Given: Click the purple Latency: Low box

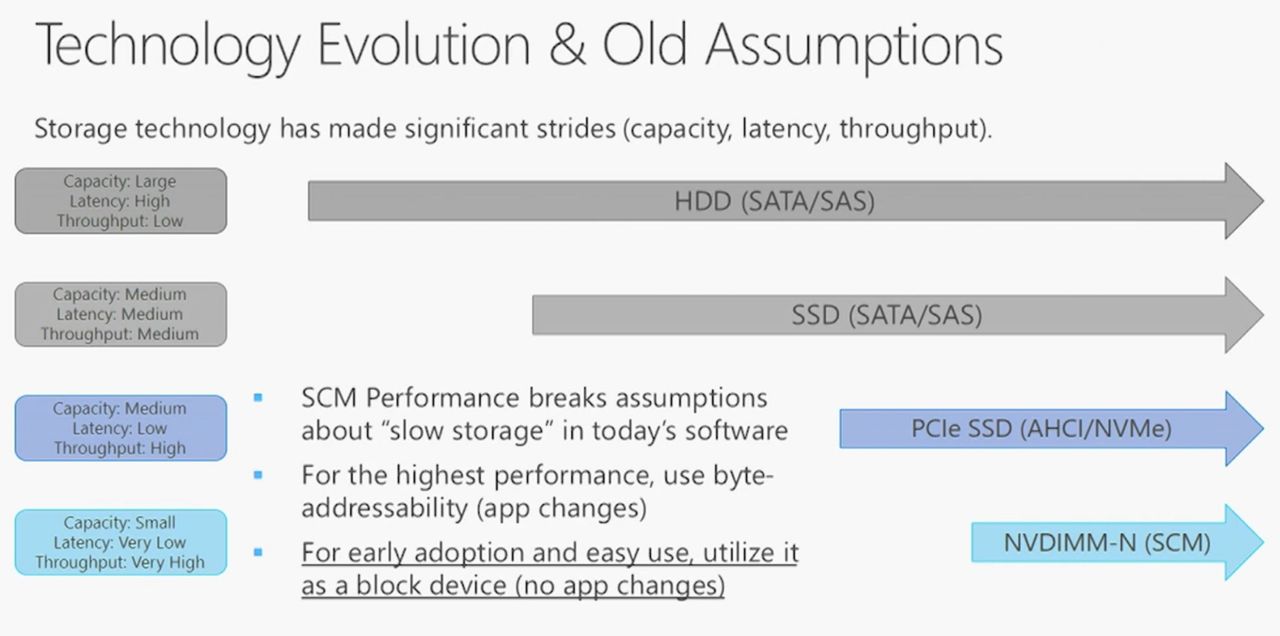Looking at the screenshot, I should pyautogui.click(x=121, y=428).
